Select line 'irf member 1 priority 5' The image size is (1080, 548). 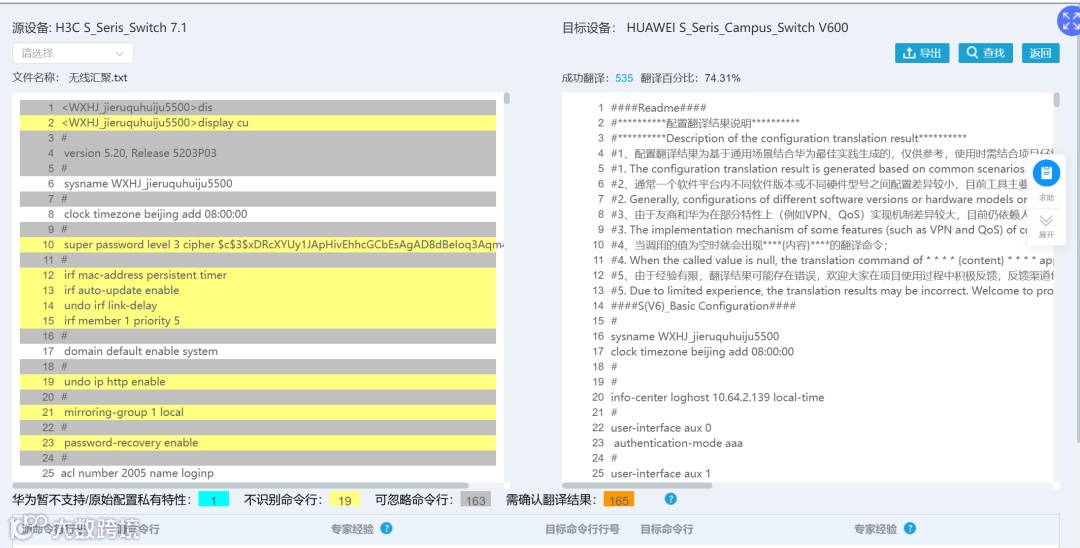coord(258,321)
